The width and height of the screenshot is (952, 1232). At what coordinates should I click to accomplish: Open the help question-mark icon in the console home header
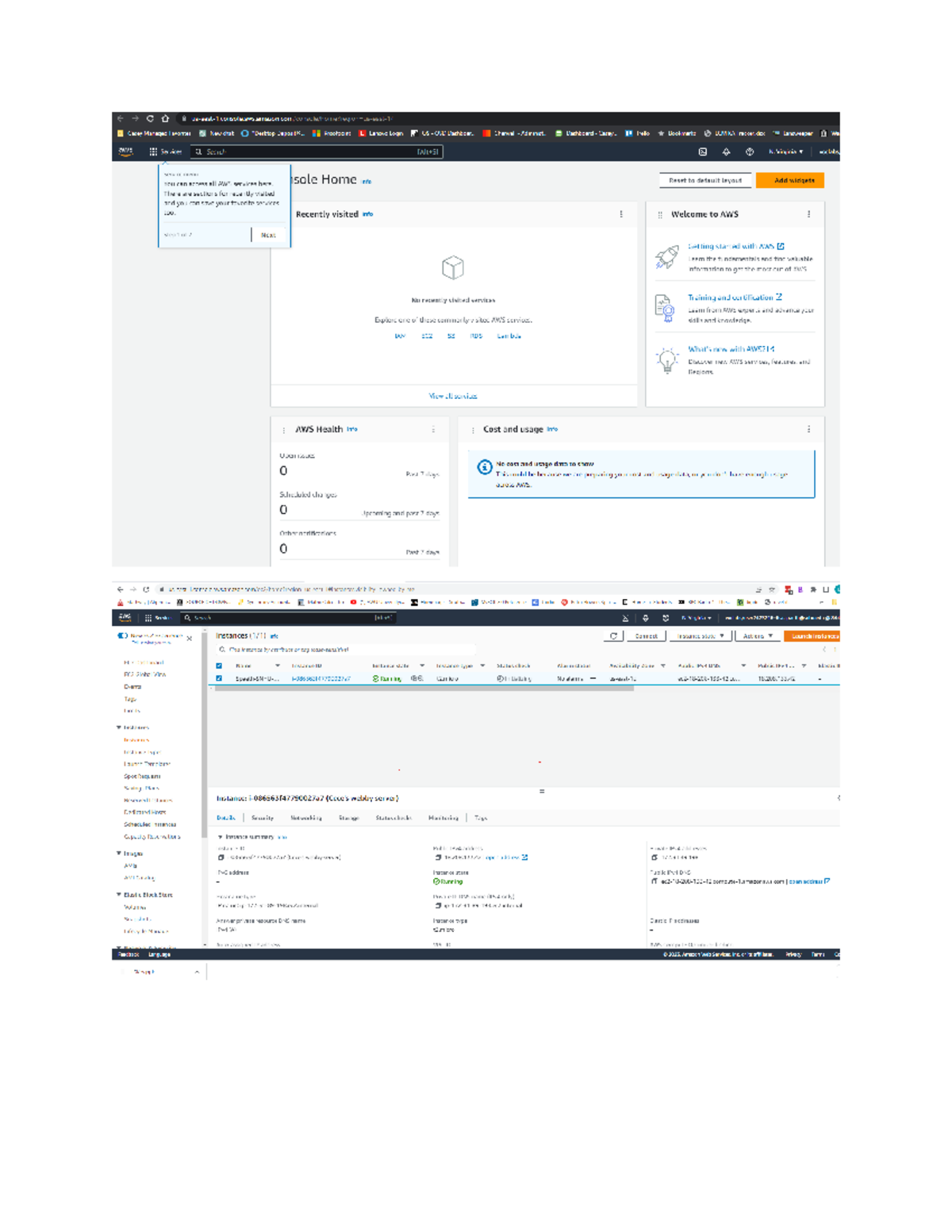click(x=750, y=152)
